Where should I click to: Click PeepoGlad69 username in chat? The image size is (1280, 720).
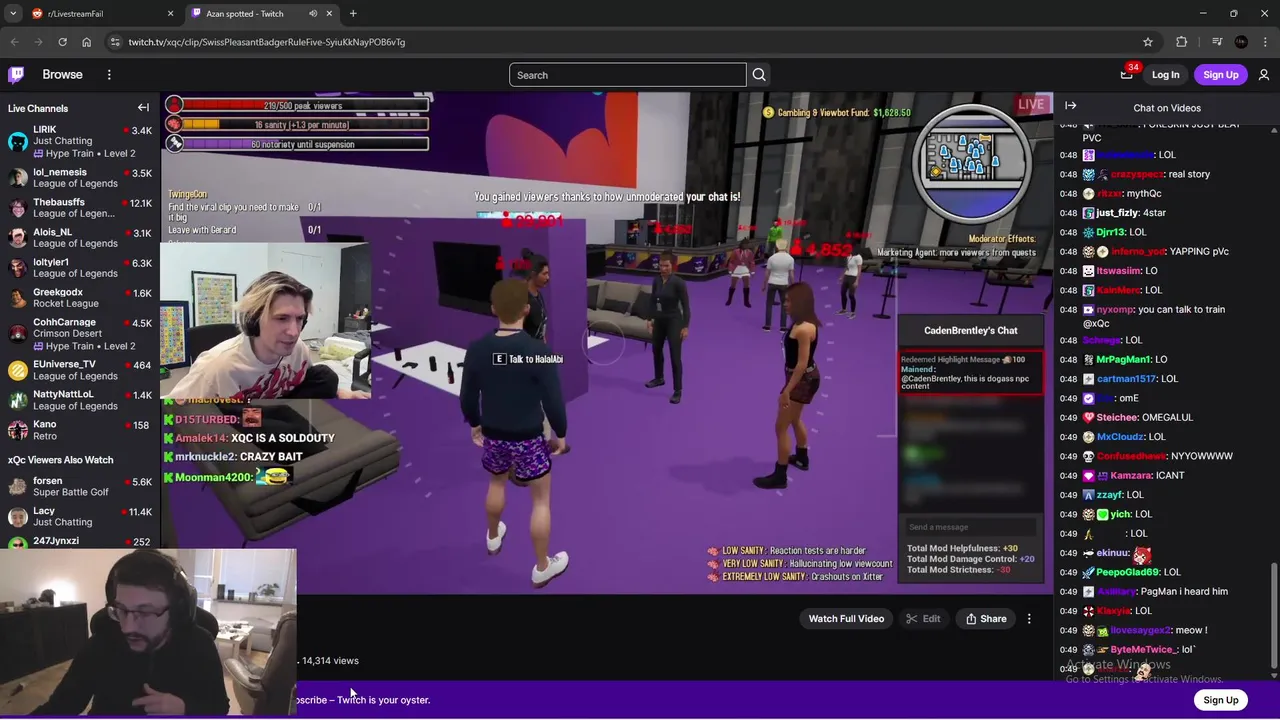1128,572
